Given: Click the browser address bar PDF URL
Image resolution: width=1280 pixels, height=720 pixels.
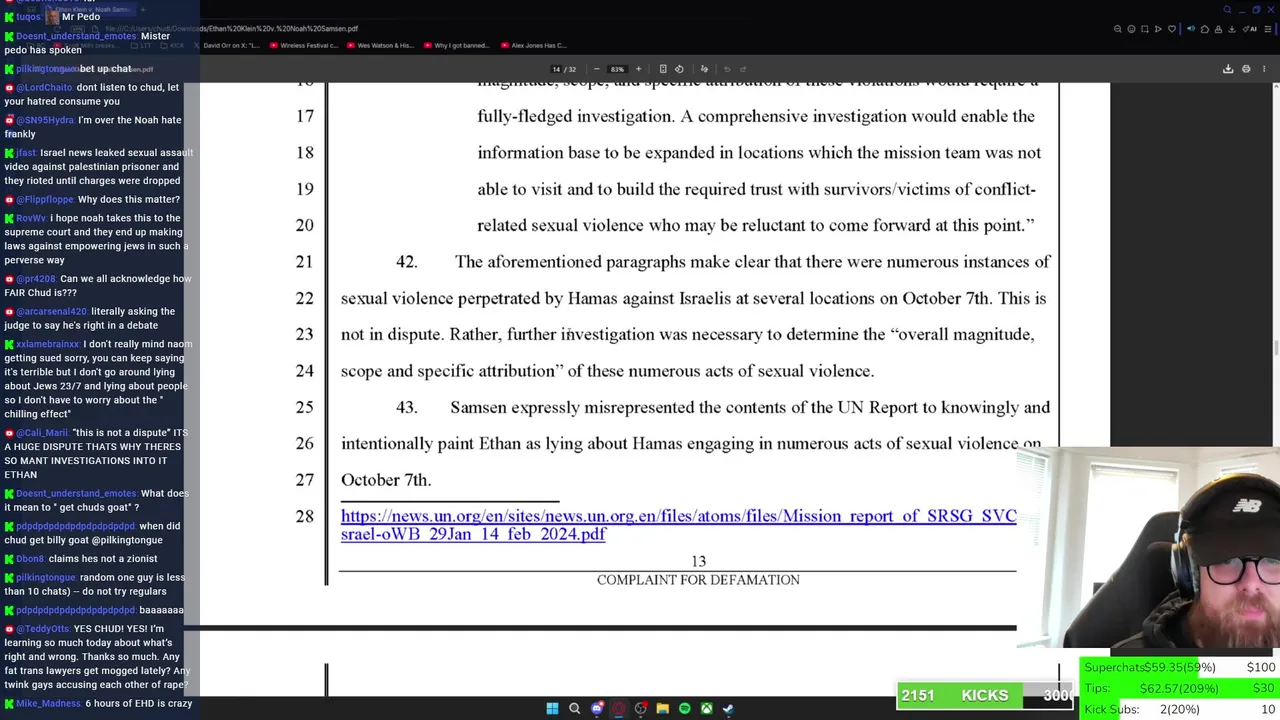Looking at the screenshot, I should (x=234, y=29).
